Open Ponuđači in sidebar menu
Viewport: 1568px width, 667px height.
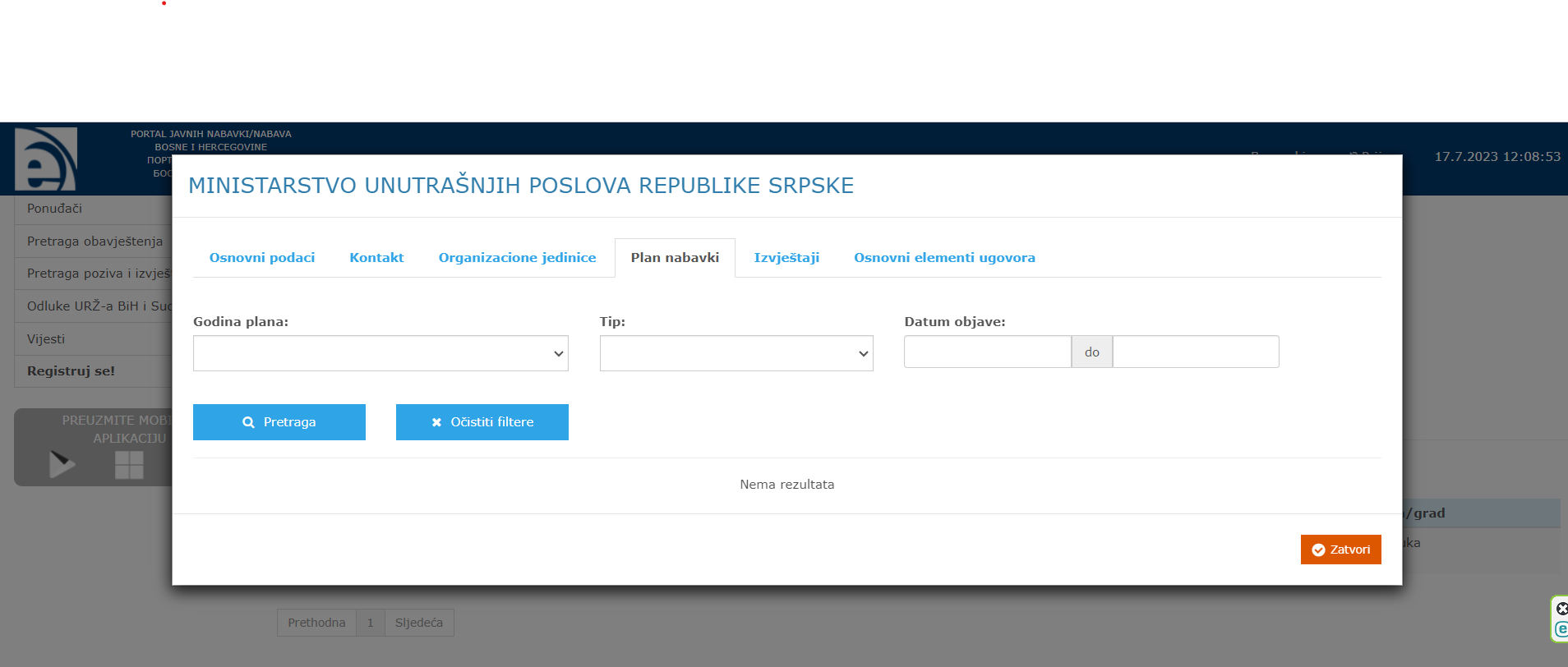pyautogui.click(x=94, y=209)
